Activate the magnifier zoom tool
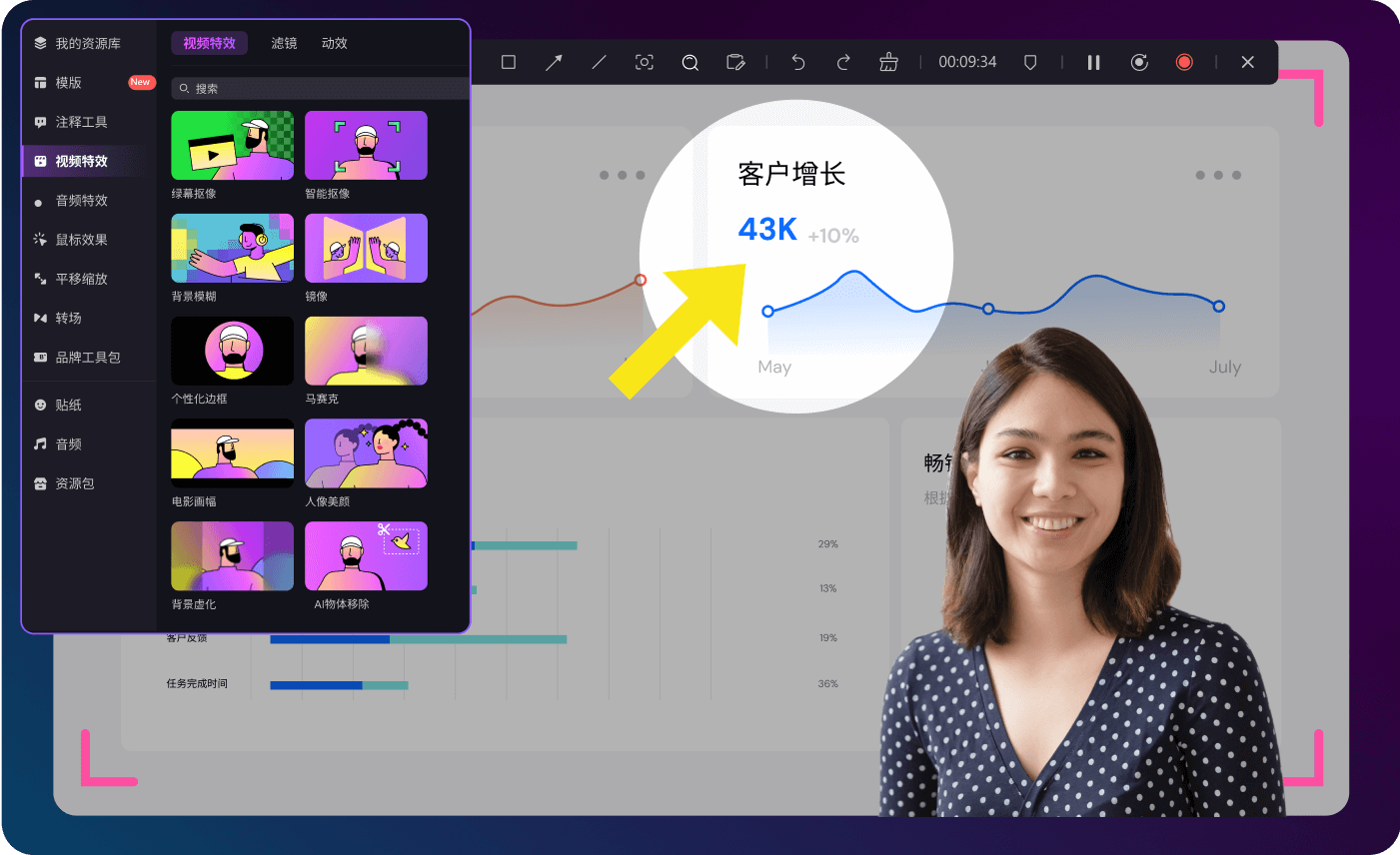1400x855 pixels. coord(690,62)
